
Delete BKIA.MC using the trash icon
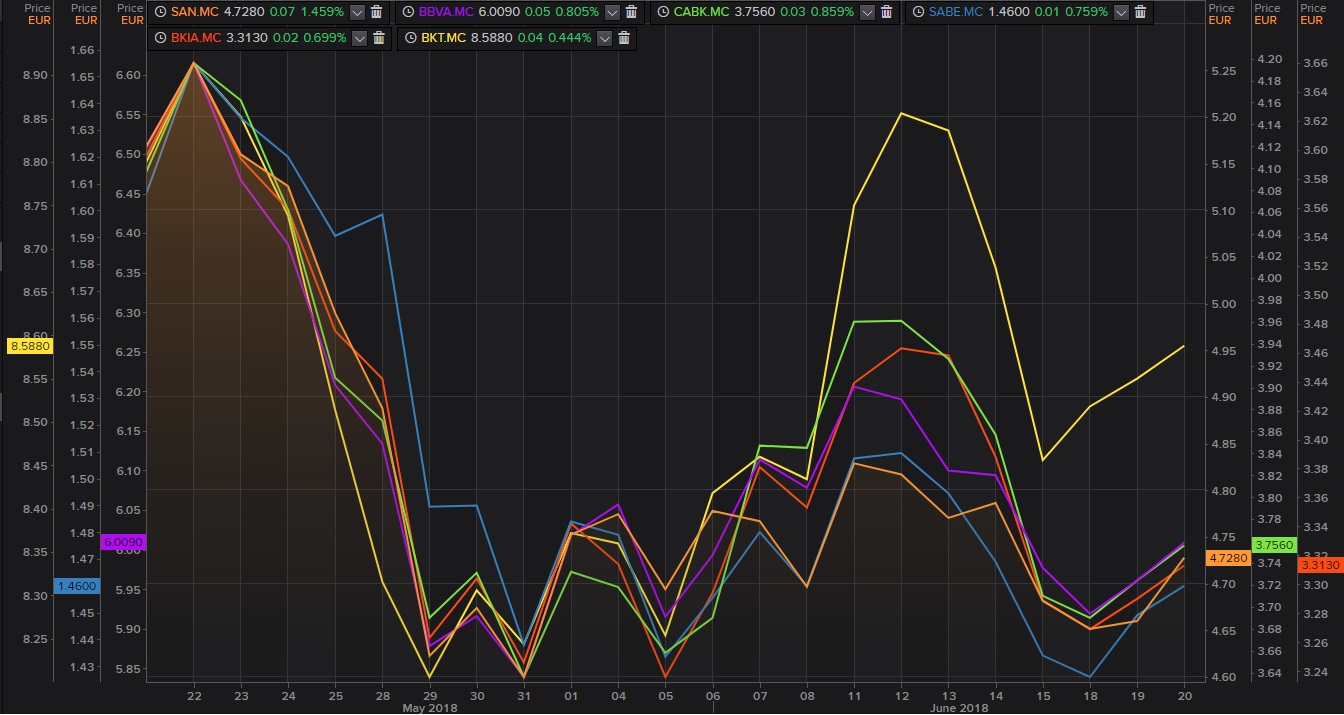(x=378, y=38)
